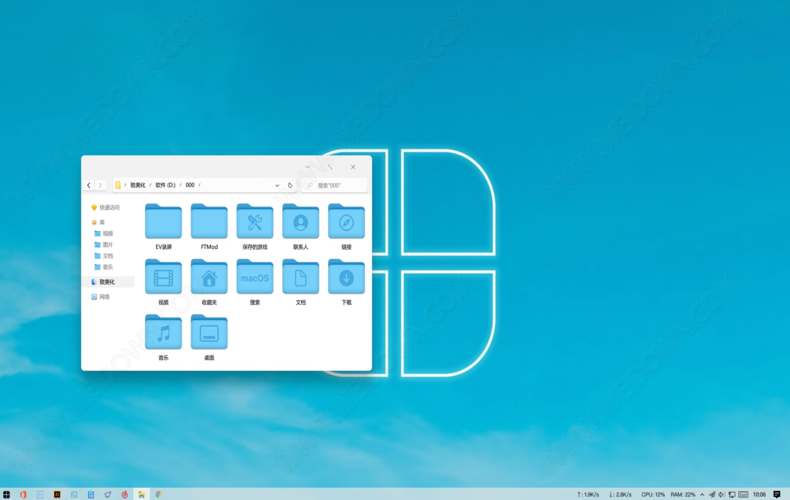The width and height of the screenshot is (790, 500).
Task: Click the download speed 2.8K/s indicator
Action: [620, 494]
